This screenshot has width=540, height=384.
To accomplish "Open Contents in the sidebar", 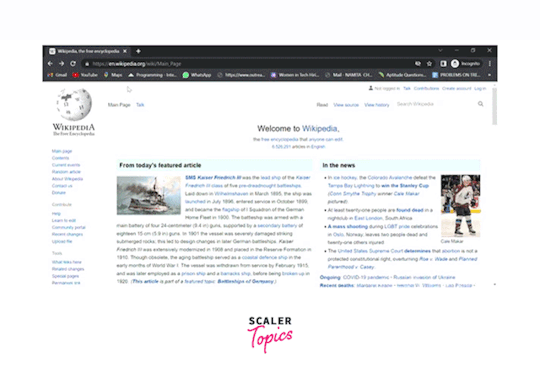I will [x=60, y=158].
